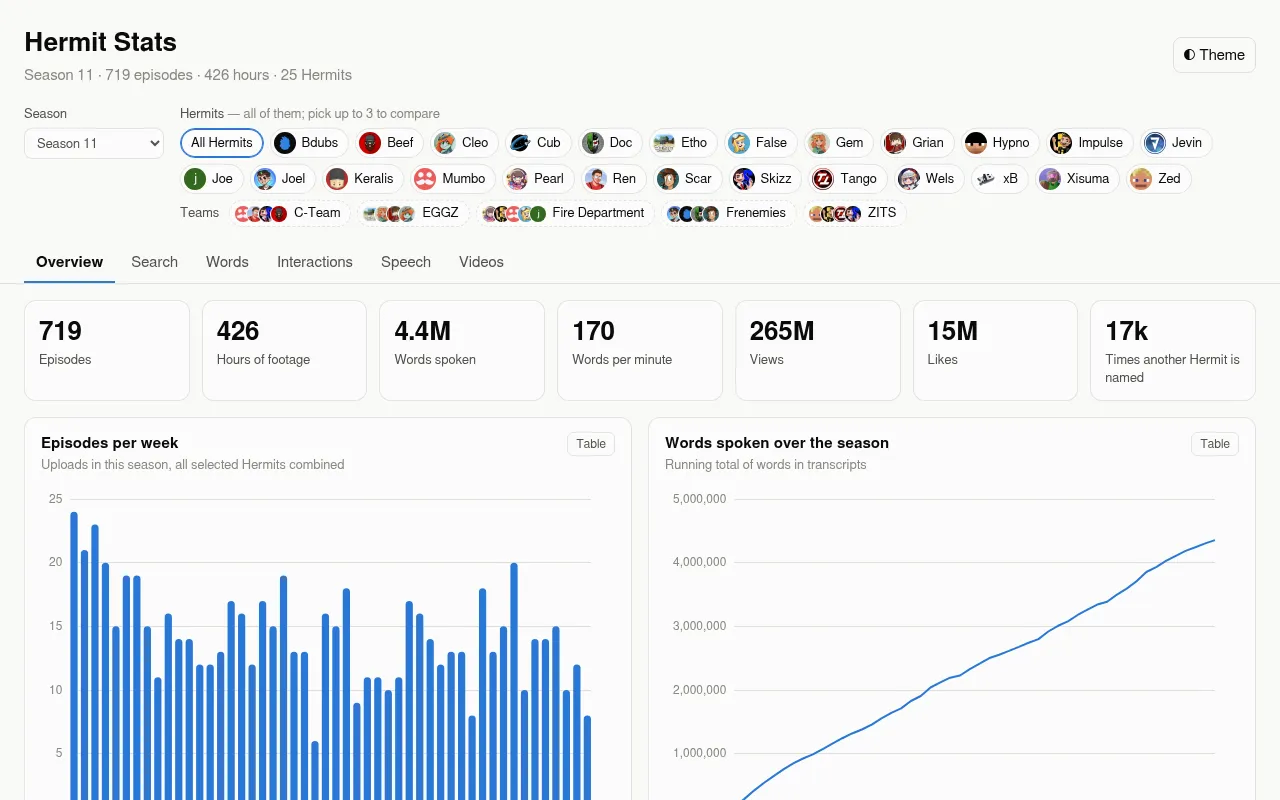Switch to the Search tab
1280x800 pixels.
point(154,262)
